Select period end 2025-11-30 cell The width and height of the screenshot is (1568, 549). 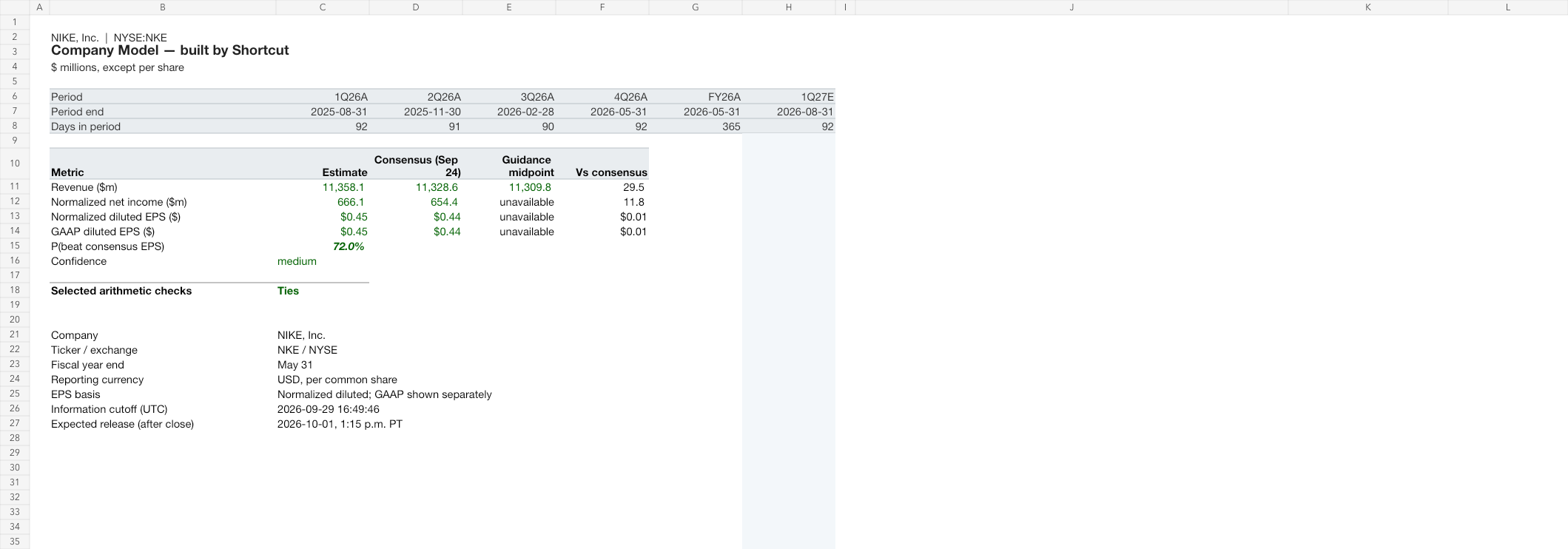(x=416, y=112)
